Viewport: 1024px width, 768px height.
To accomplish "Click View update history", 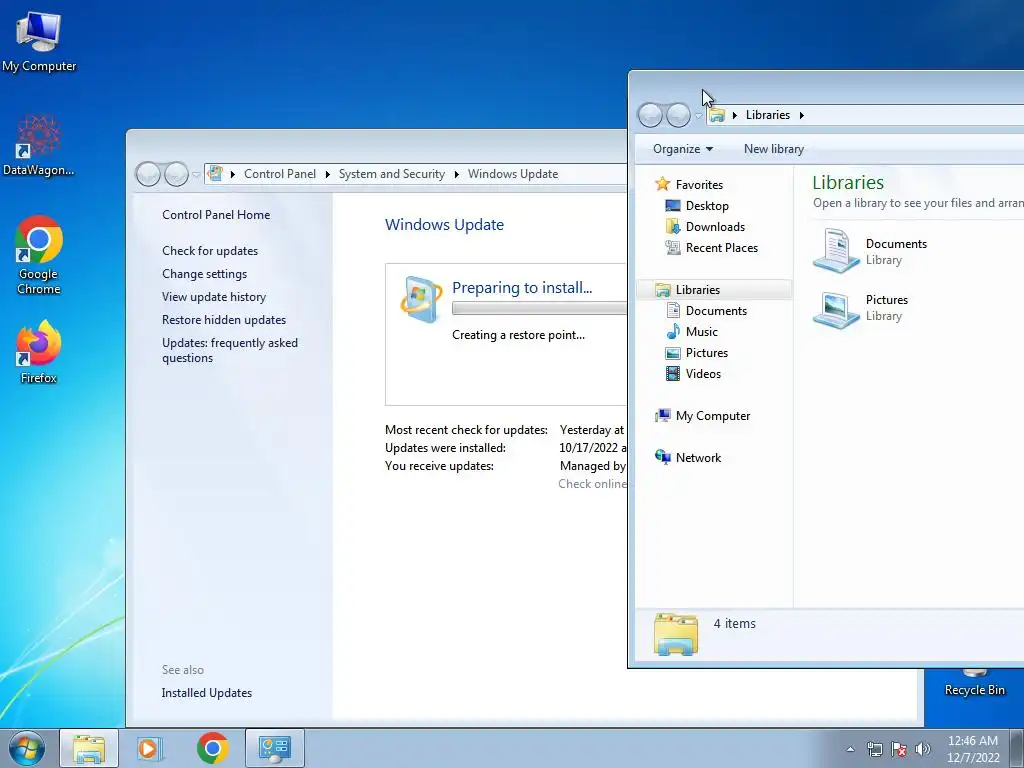I will [214, 296].
